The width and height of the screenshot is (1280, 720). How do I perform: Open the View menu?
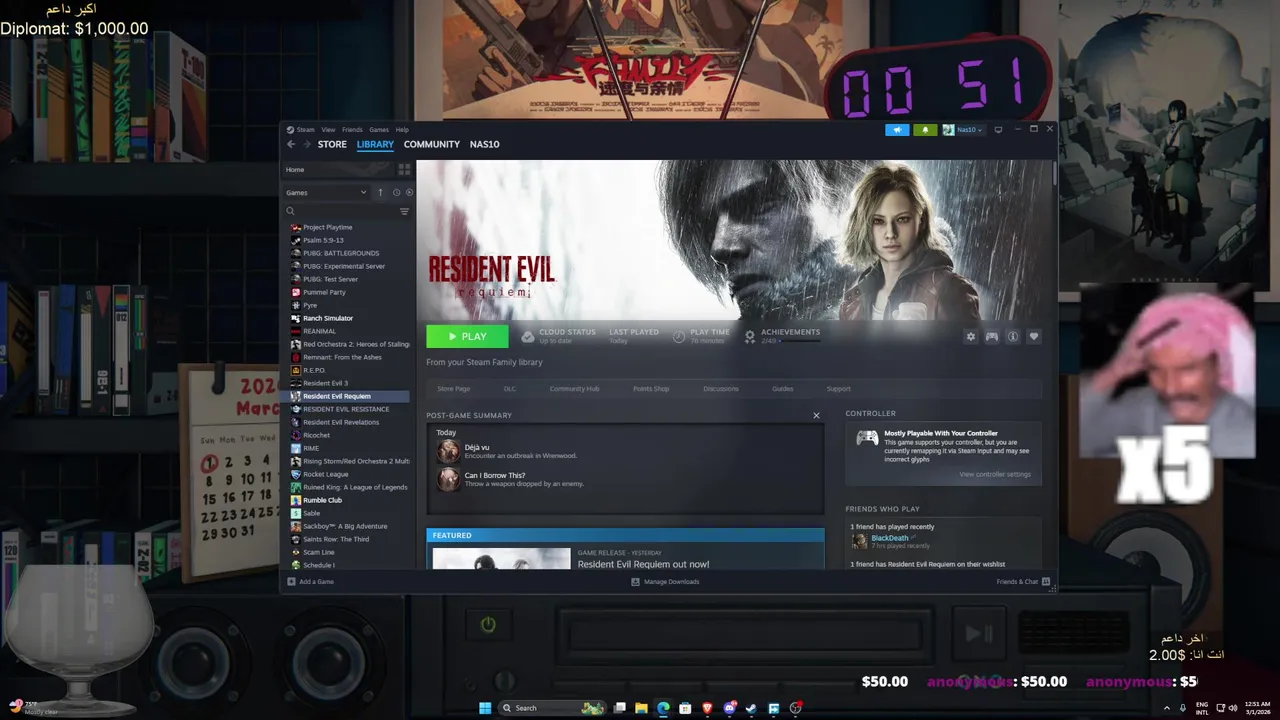(328, 130)
